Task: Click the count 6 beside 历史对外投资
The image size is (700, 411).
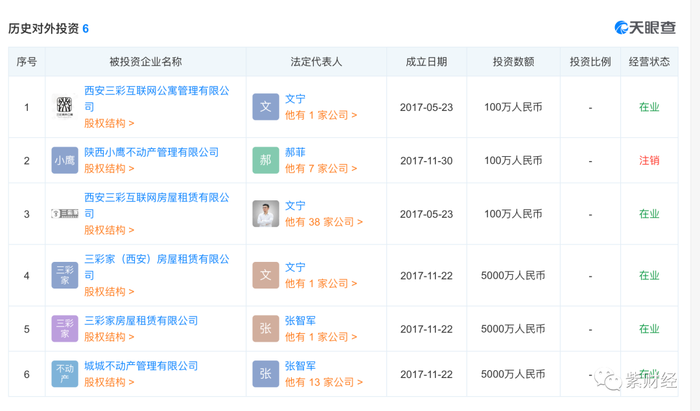Action: tap(86, 29)
